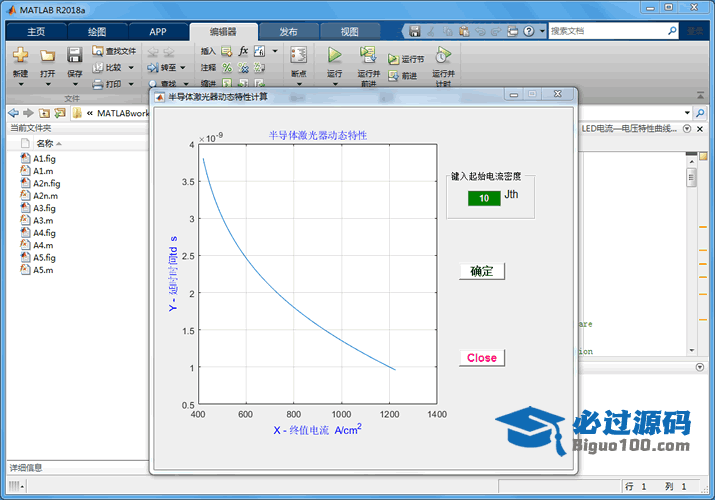715x500 pixels.
Task: Click the Advance (前进) icon
Action: coord(393,76)
